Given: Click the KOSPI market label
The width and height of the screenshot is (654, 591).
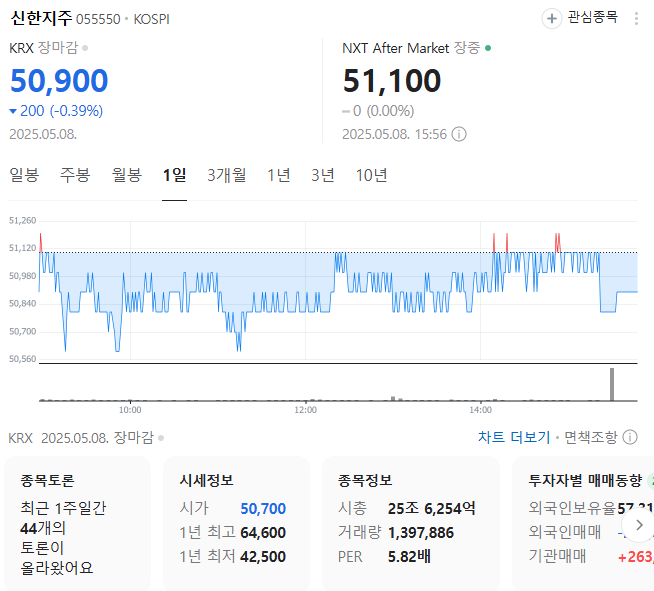Looking at the screenshot, I should [151, 19].
